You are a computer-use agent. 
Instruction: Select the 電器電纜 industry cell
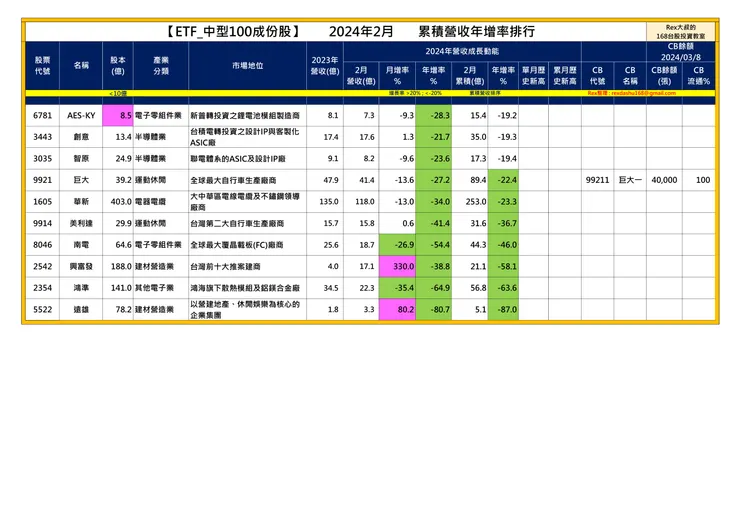click(x=161, y=202)
